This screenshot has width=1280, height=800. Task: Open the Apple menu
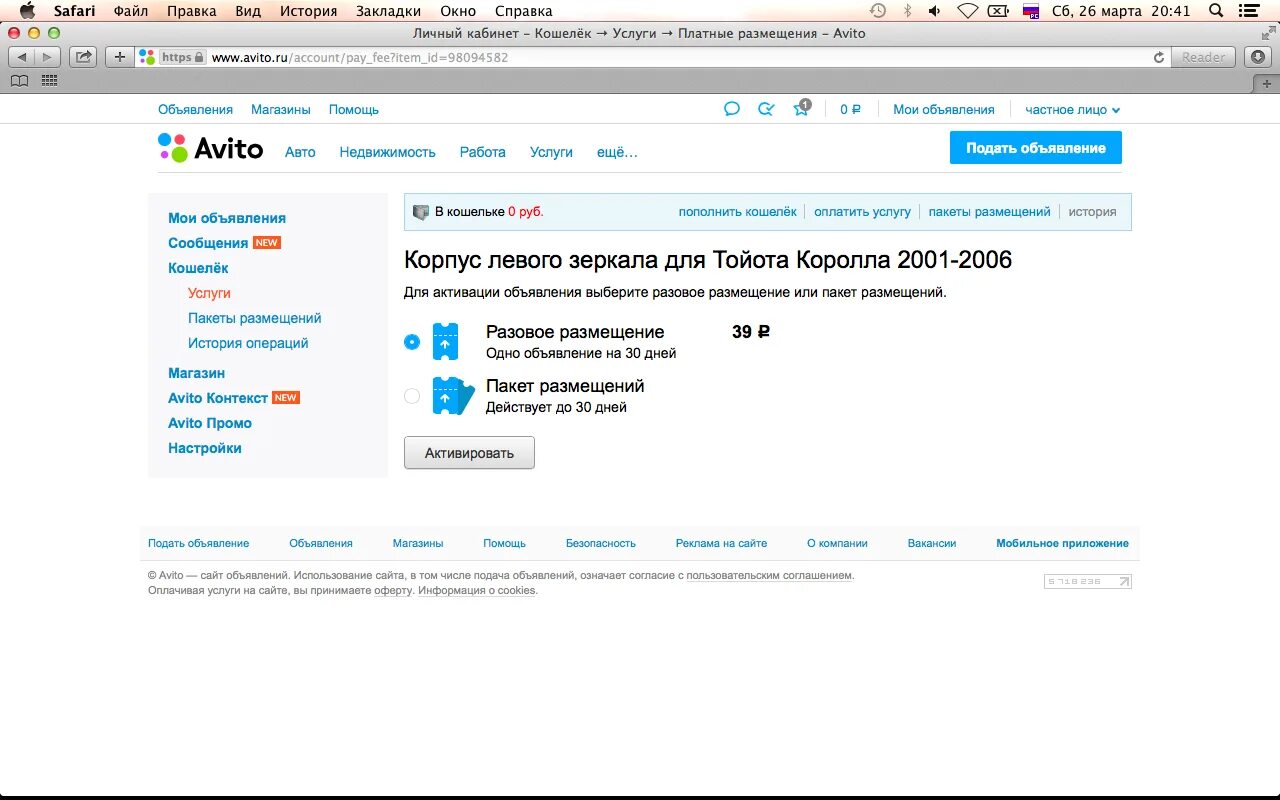coord(27,11)
